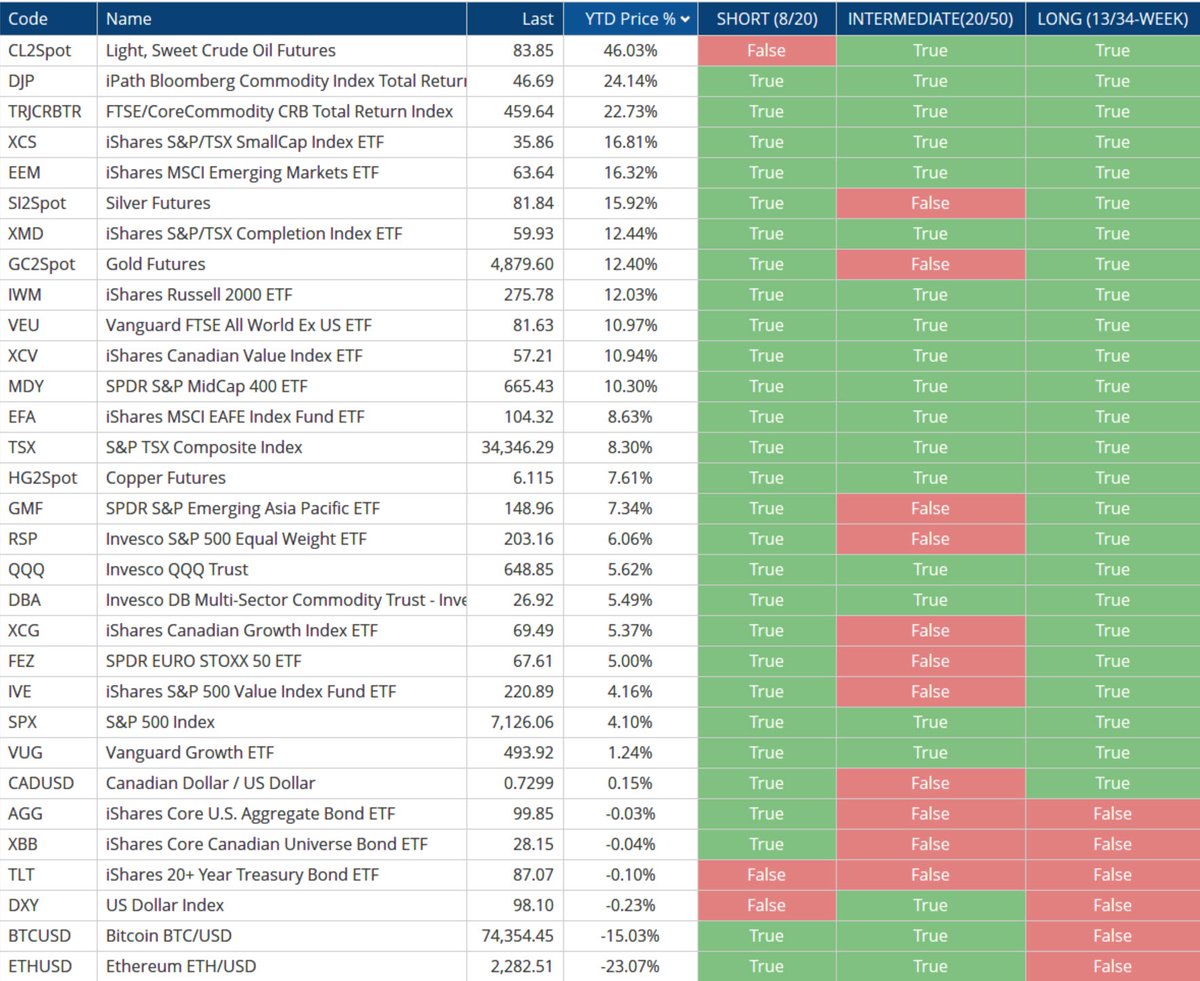Select Vanguard FTSE All World Ex US ETF
The height and width of the screenshot is (981, 1200).
(282, 325)
